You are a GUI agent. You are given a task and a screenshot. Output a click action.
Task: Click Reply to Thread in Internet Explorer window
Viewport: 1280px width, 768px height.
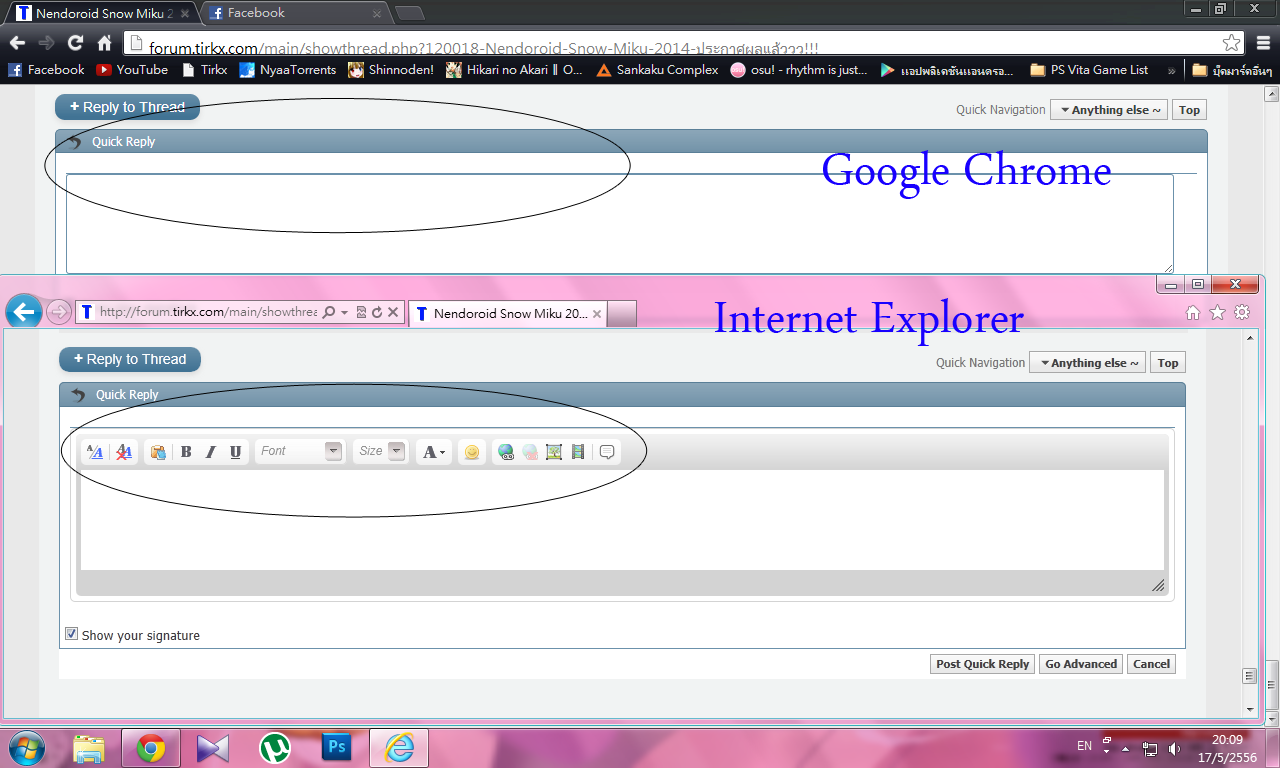pyautogui.click(x=130, y=359)
